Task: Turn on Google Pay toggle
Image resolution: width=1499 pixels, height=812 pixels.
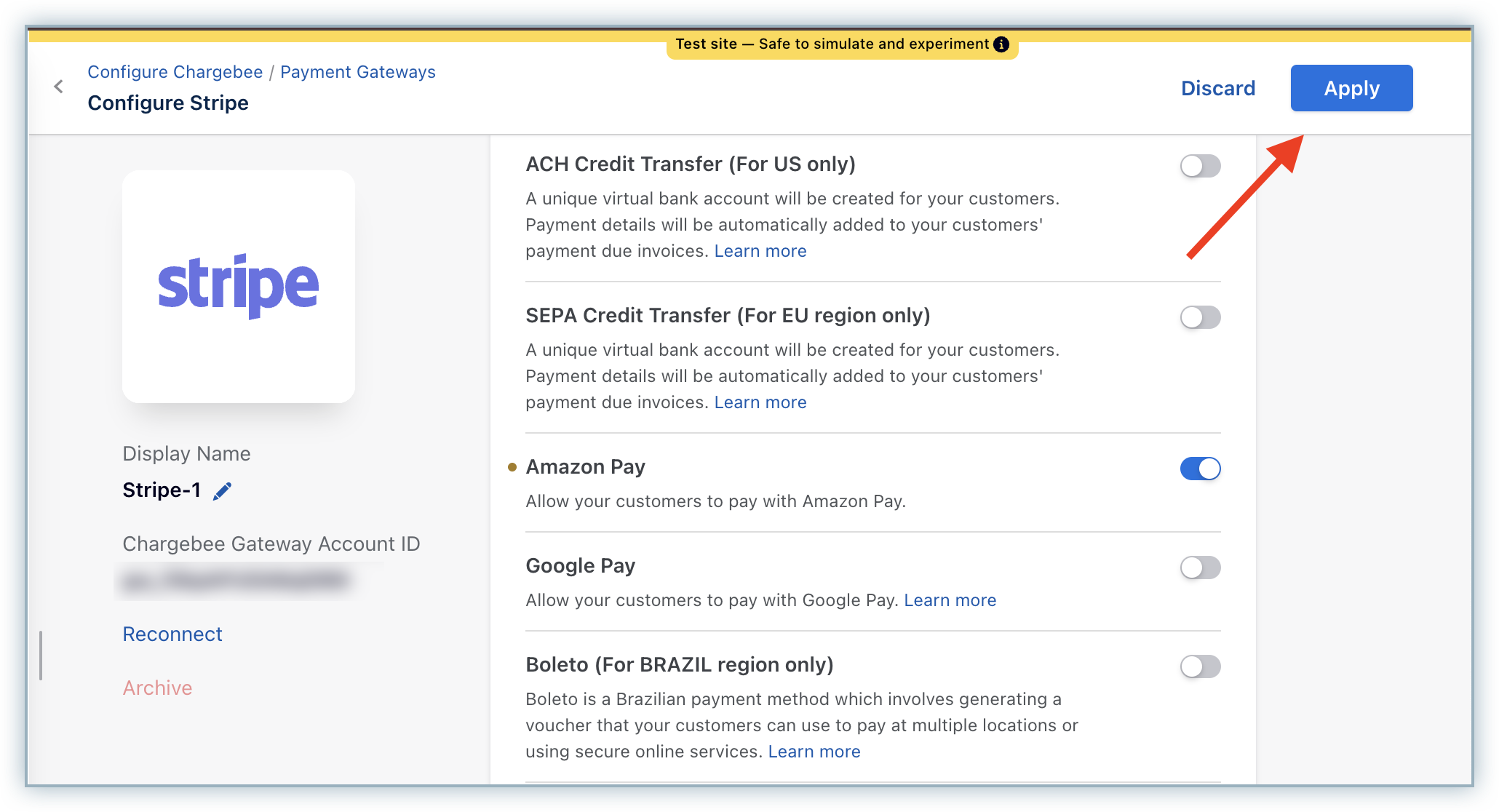Action: 1200,568
